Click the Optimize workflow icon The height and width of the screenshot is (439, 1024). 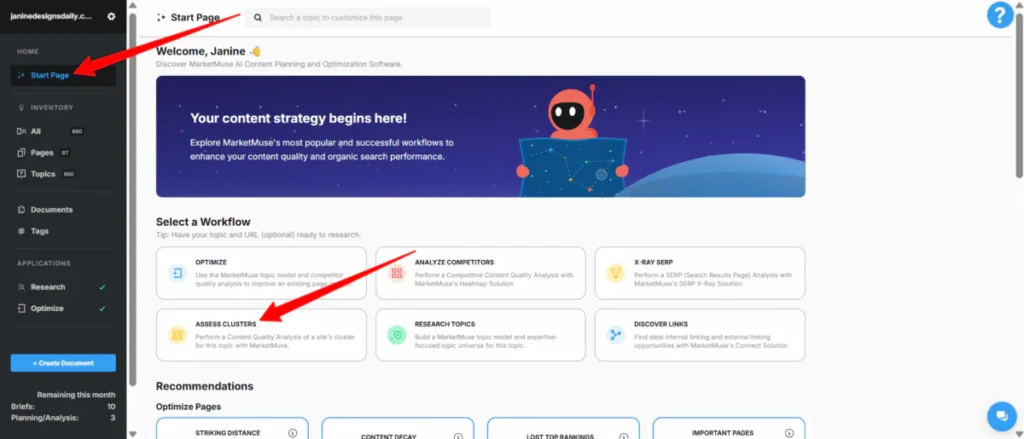click(178, 273)
